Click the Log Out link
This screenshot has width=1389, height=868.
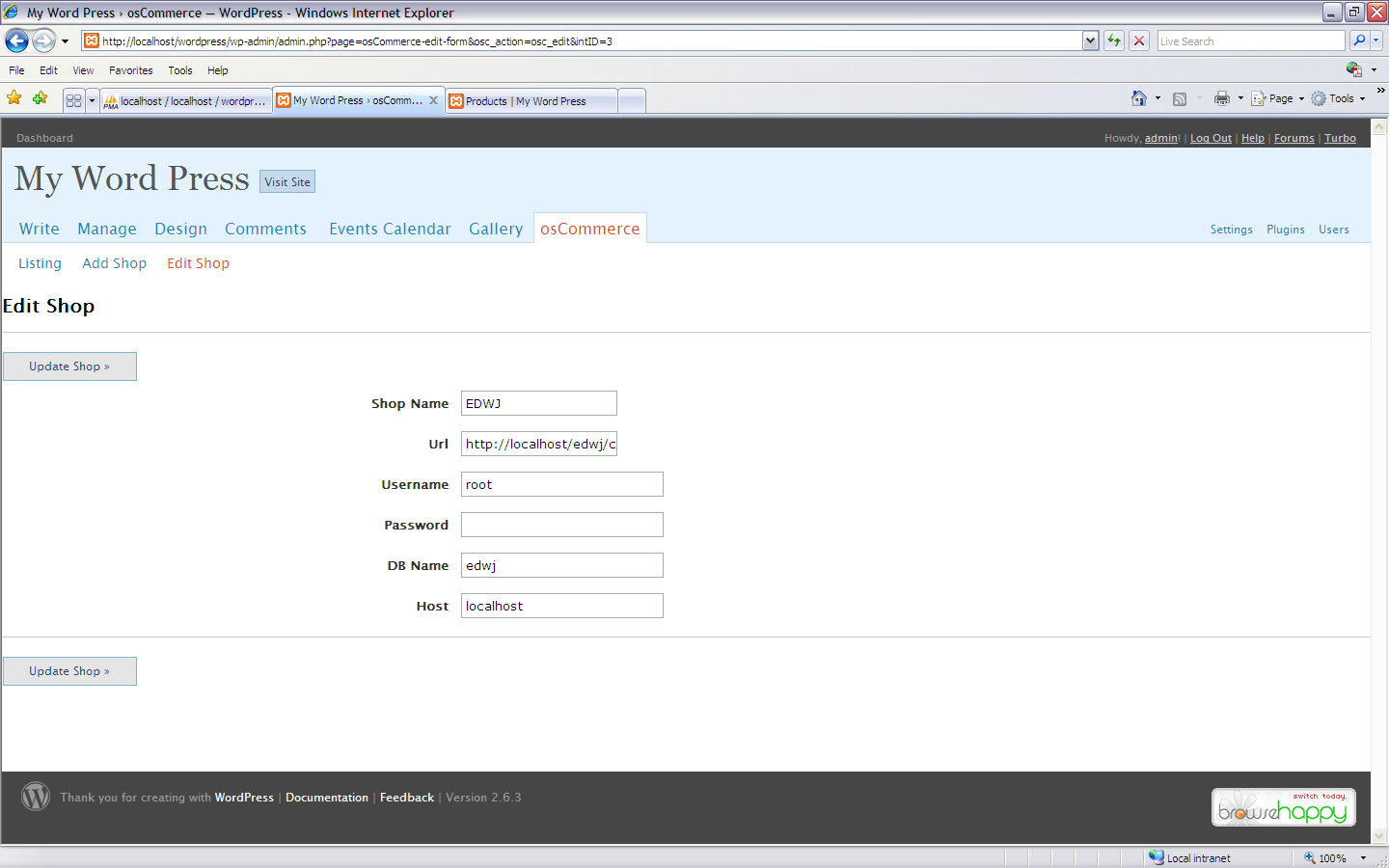click(x=1211, y=138)
